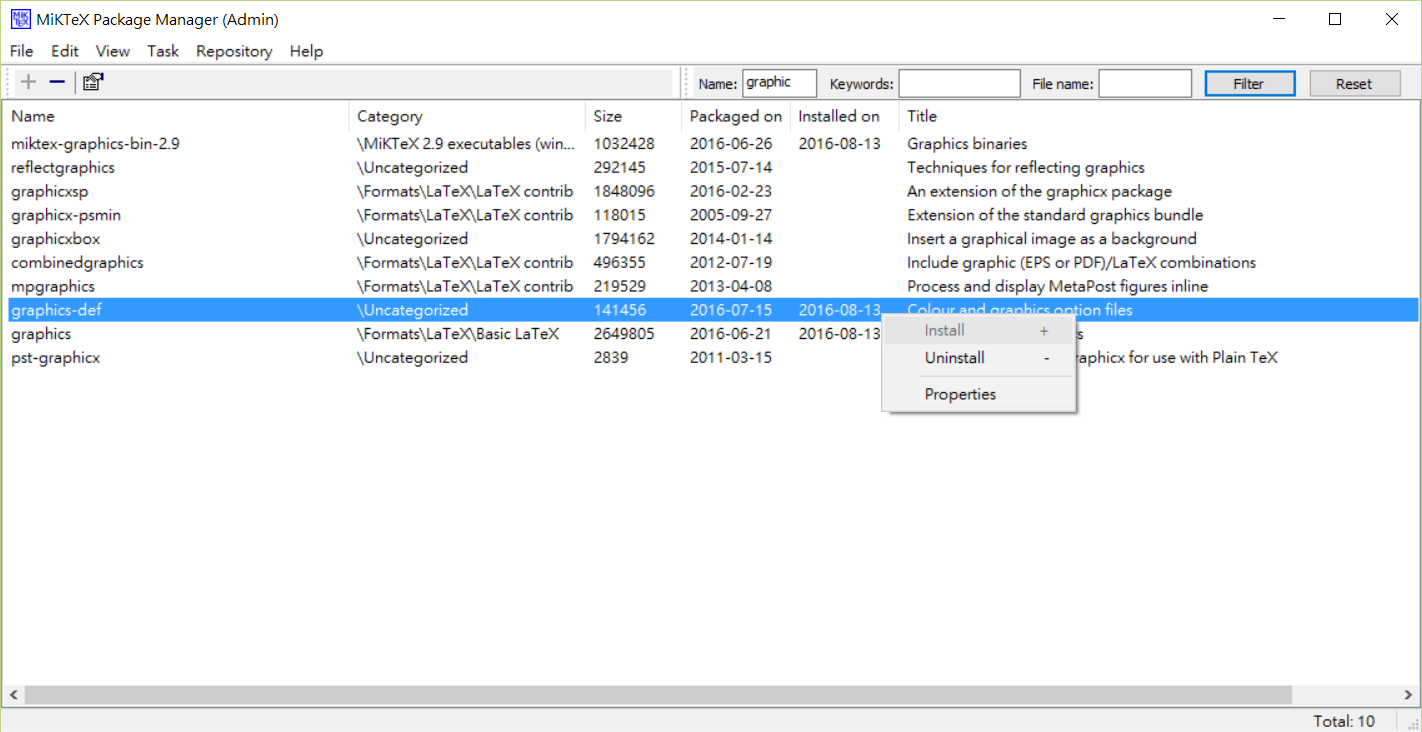Click title 'Insert a graphical image as a background'
The width and height of the screenshot is (1422, 732).
tap(1052, 239)
